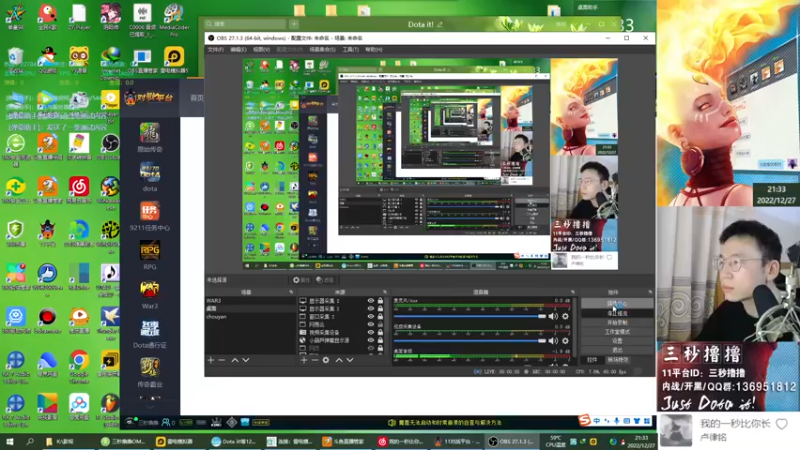The image size is (800, 450).
Task: Toggle lock on 小葫芦弹幕显示源 source
Action: [380, 340]
